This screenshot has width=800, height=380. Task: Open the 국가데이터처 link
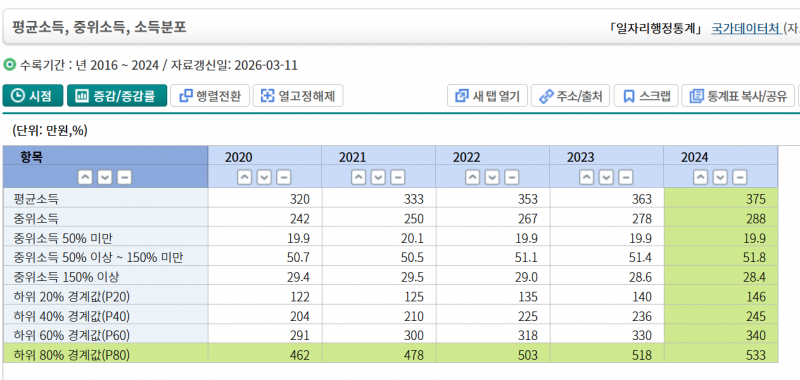pyautogui.click(x=746, y=28)
